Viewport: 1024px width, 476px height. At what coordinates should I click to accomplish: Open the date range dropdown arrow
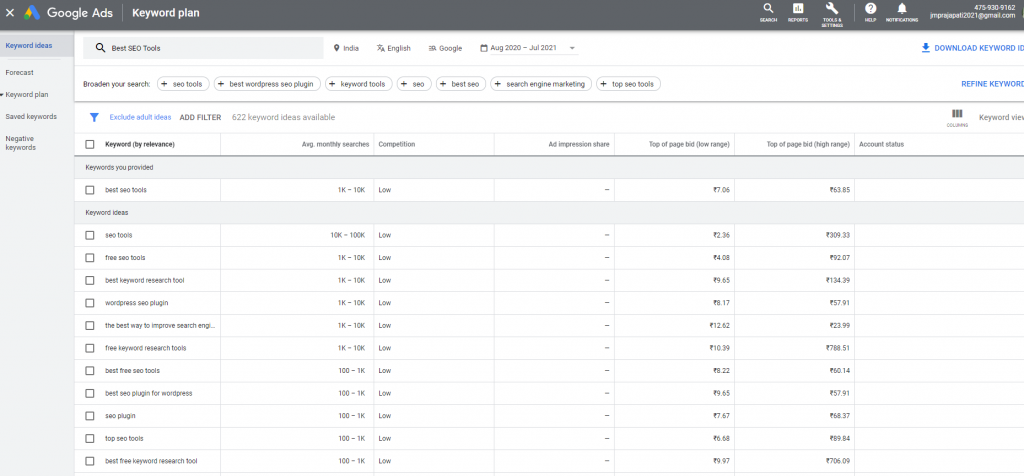pos(572,48)
